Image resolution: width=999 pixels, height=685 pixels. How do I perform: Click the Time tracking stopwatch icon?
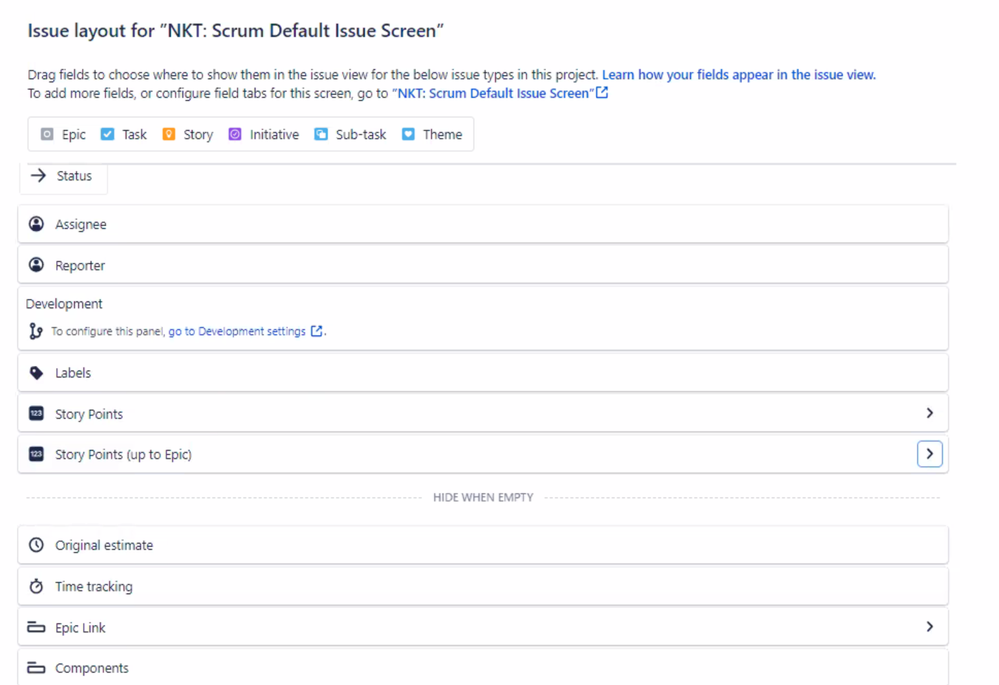pyautogui.click(x=36, y=586)
